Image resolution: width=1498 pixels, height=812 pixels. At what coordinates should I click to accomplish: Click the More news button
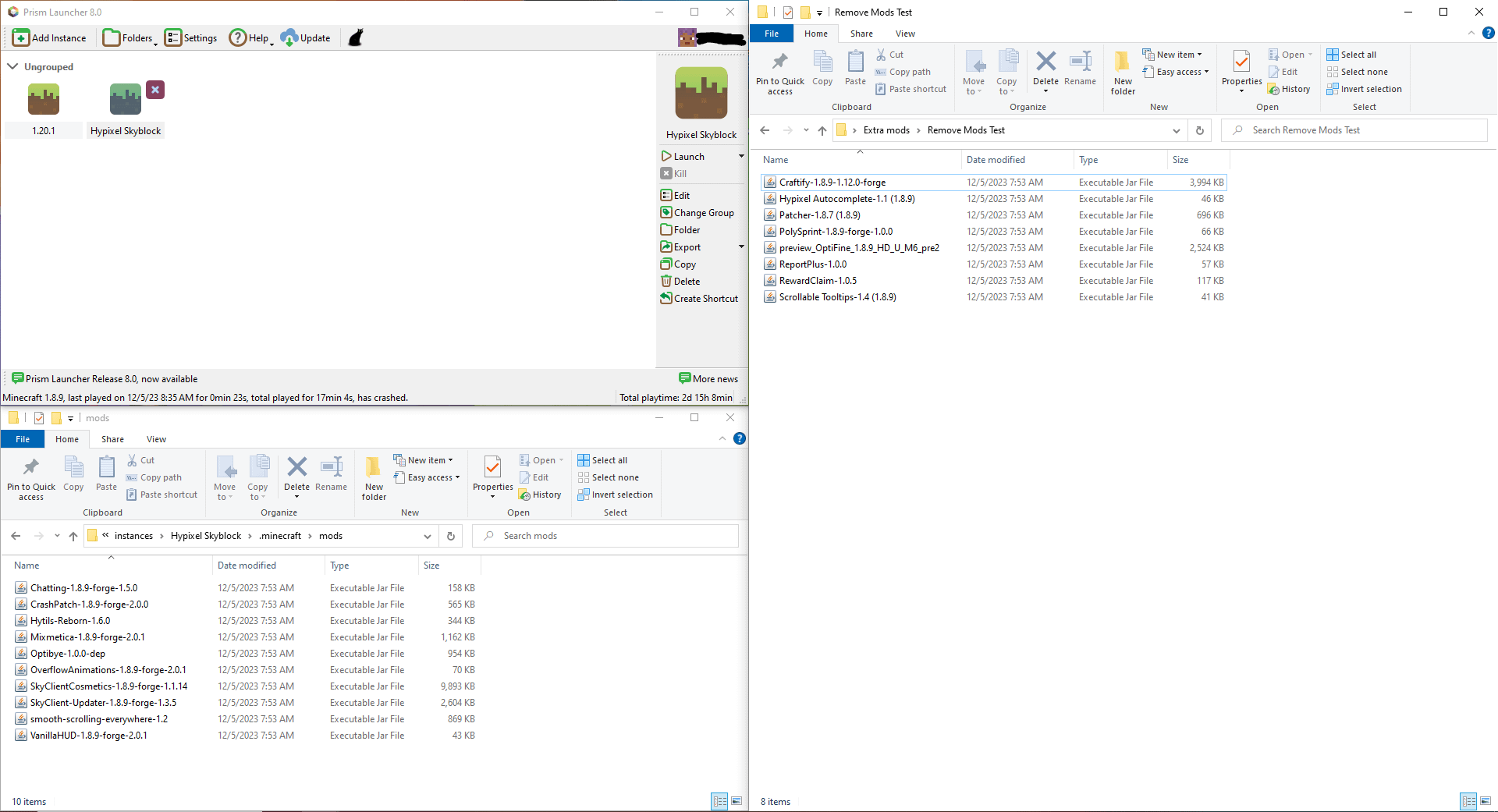708,378
